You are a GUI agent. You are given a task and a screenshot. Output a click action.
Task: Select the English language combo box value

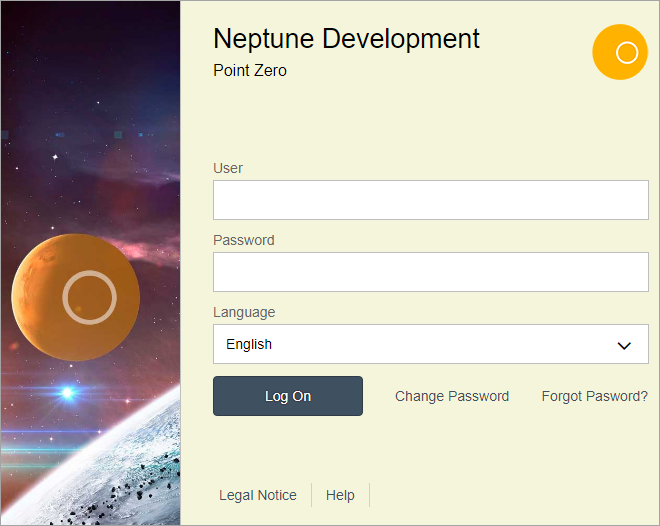400,344
